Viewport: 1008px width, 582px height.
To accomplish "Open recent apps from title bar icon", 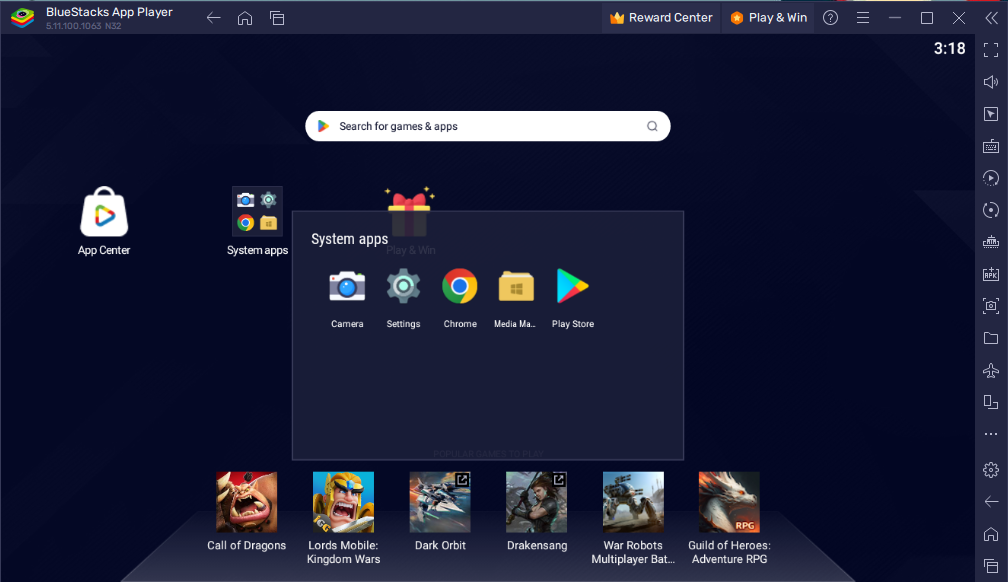I will pos(277,18).
